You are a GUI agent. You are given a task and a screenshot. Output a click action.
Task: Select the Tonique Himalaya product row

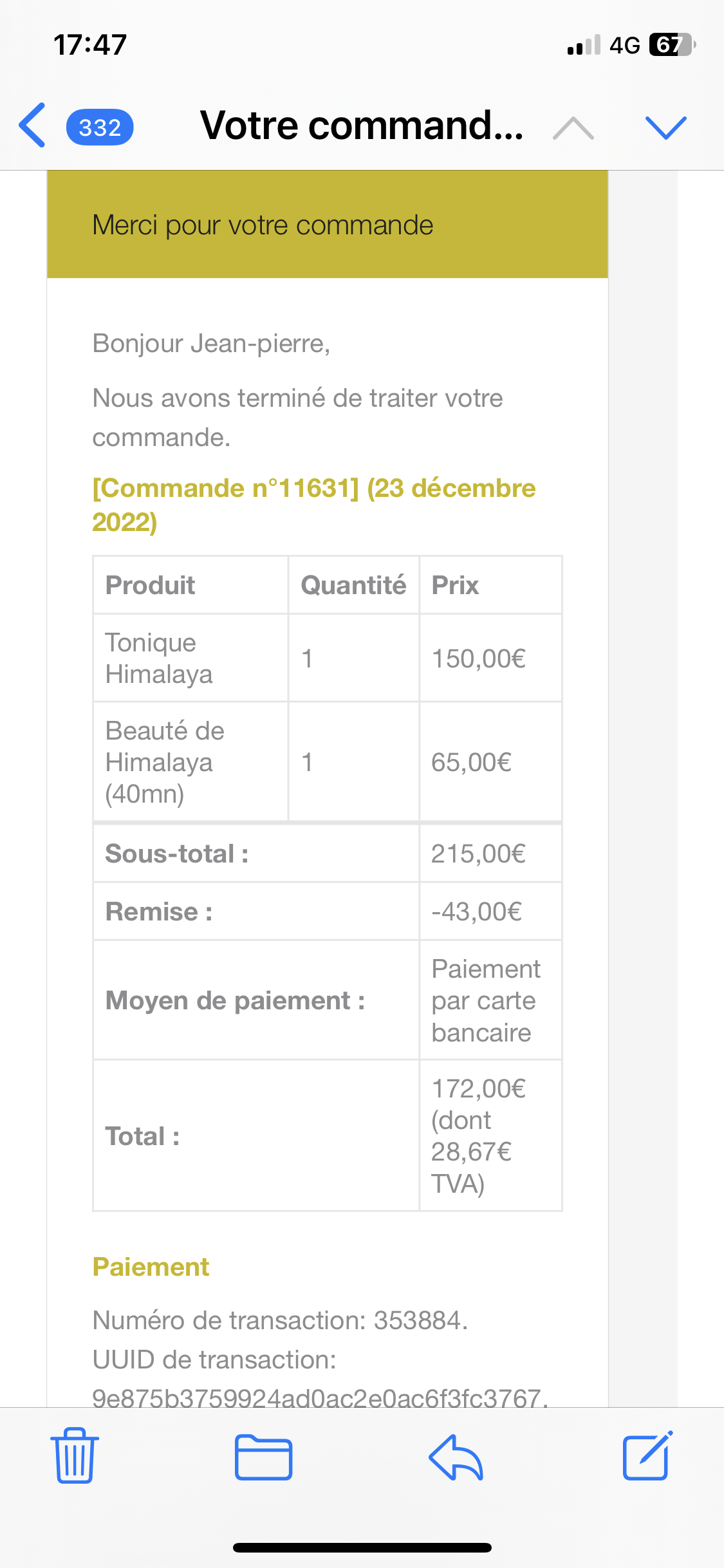328,658
